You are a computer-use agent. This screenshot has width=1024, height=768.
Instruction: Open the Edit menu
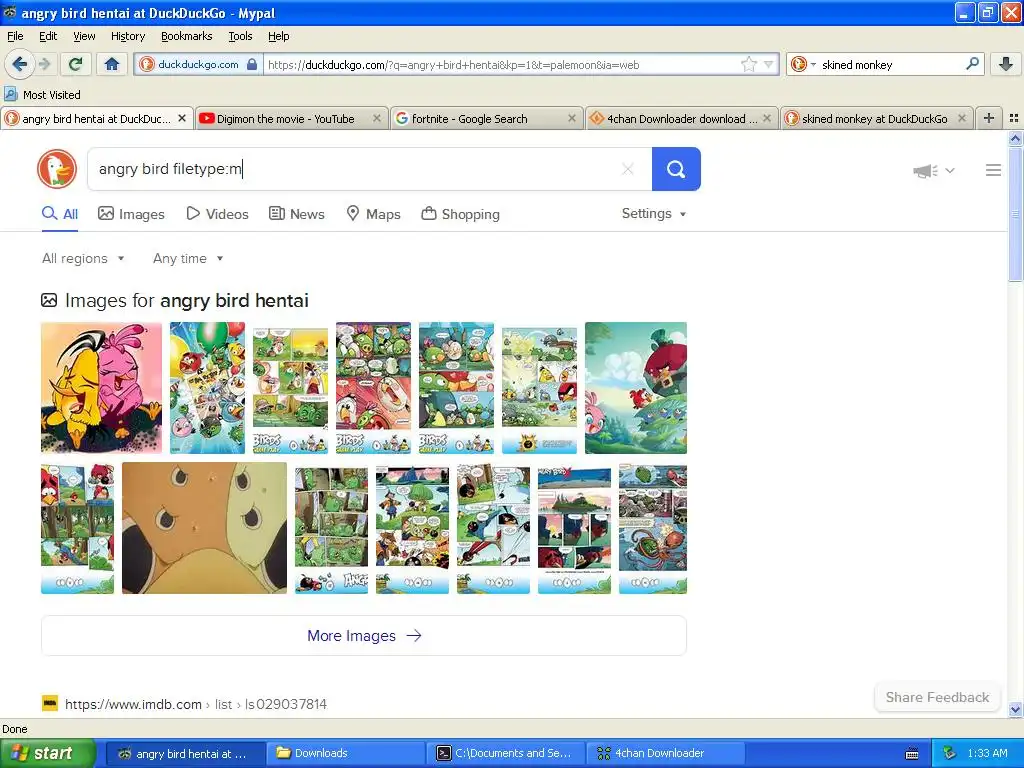48,36
